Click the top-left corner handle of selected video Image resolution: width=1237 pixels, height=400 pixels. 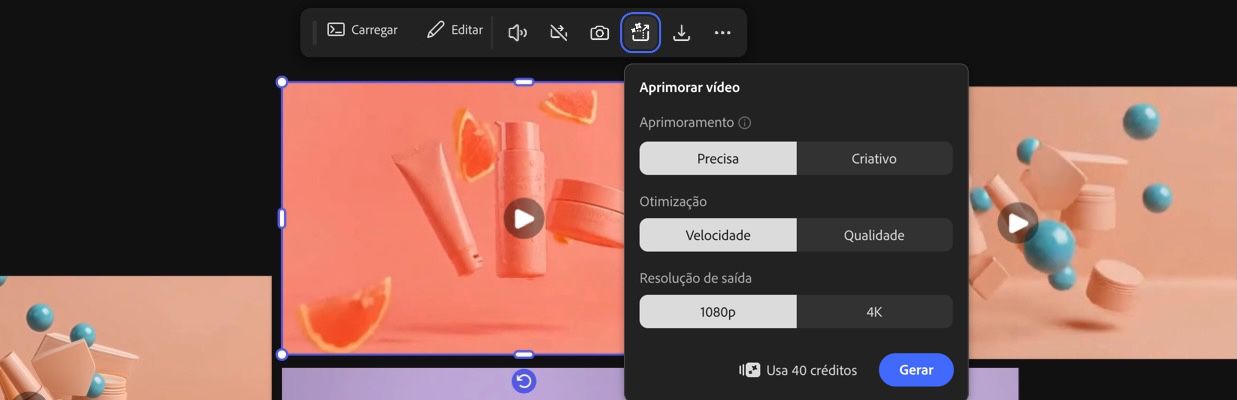[281, 82]
